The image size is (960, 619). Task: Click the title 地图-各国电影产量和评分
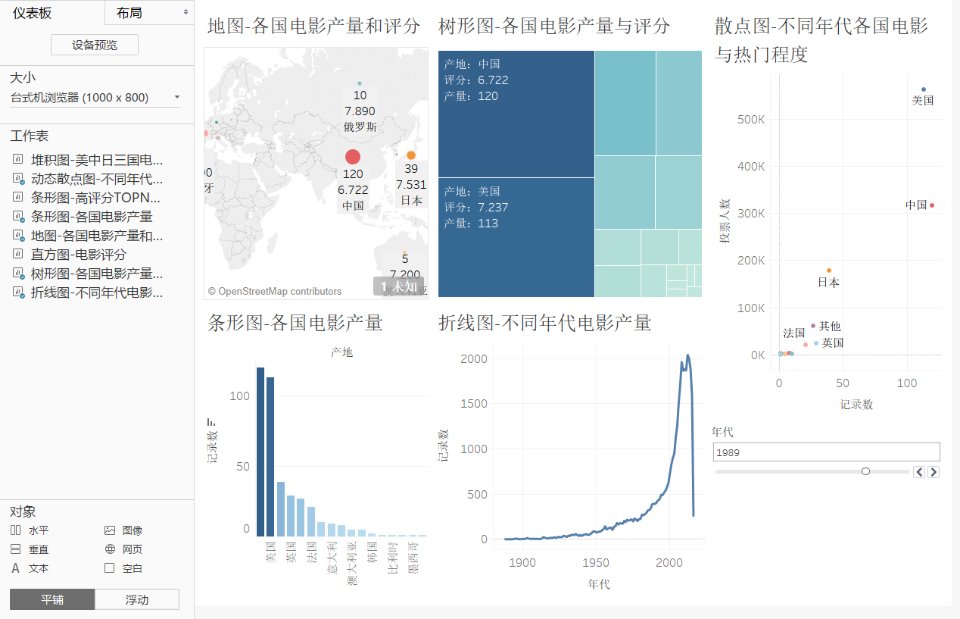pos(313,26)
